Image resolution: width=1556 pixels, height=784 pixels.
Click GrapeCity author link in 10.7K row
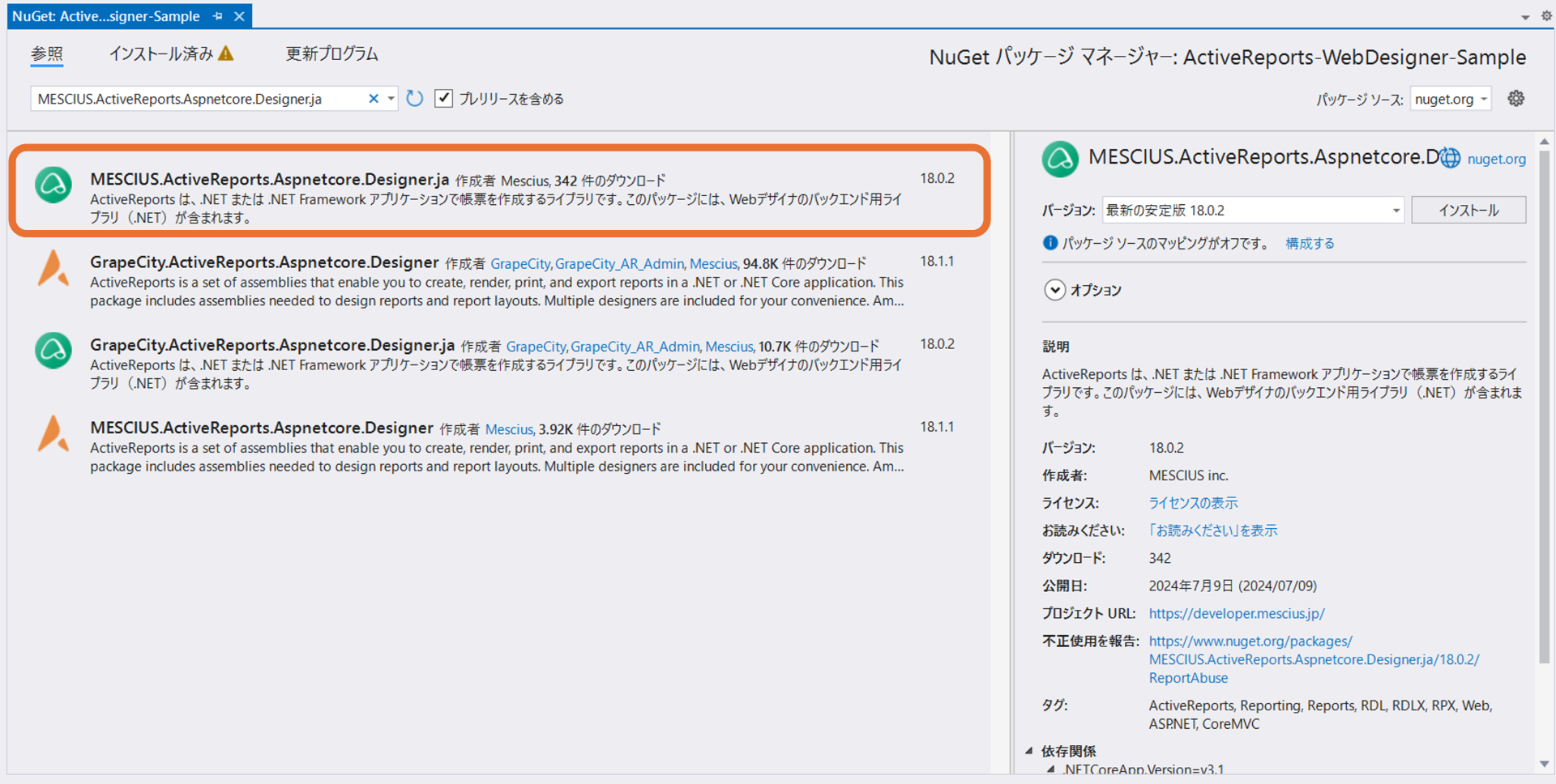coord(536,347)
